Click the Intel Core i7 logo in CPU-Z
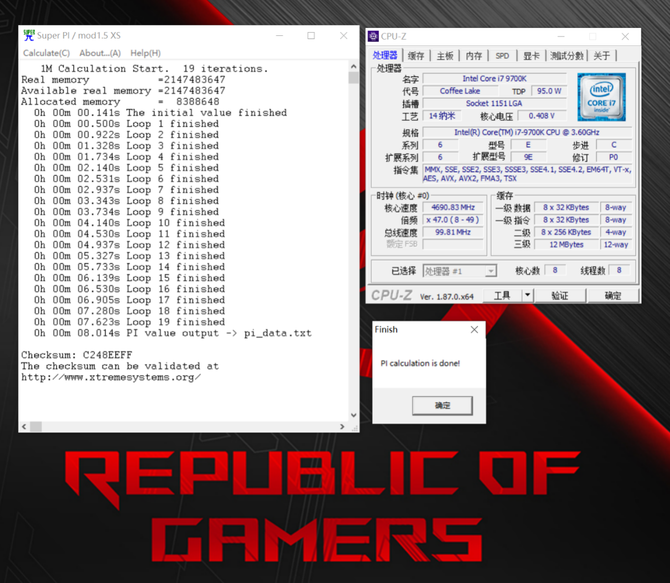The width and height of the screenshot is (670, 583). (x=601, y=97)
